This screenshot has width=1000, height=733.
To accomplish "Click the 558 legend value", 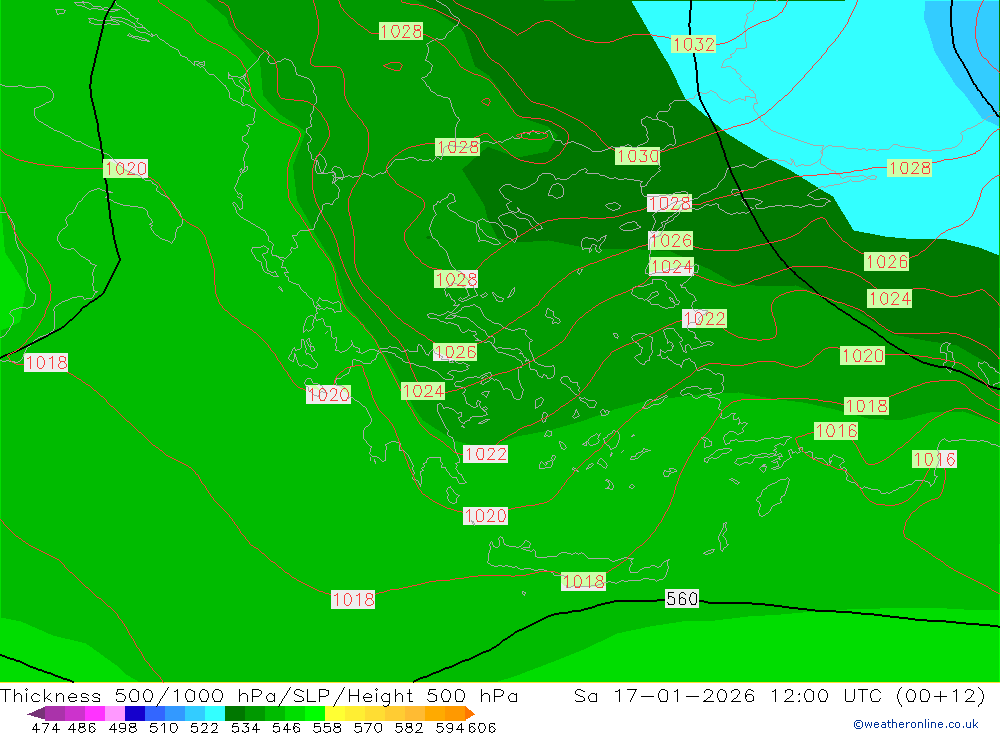I will point(327,727).
